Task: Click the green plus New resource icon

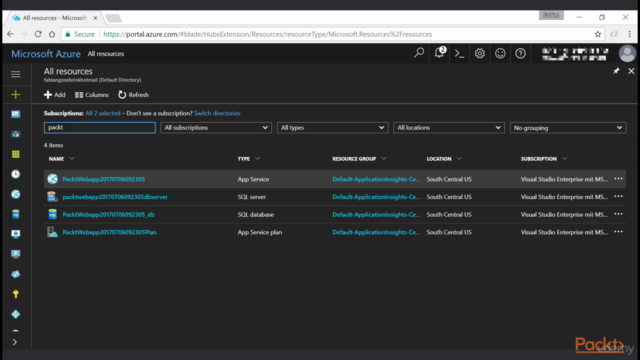Action: click(16, 95)
